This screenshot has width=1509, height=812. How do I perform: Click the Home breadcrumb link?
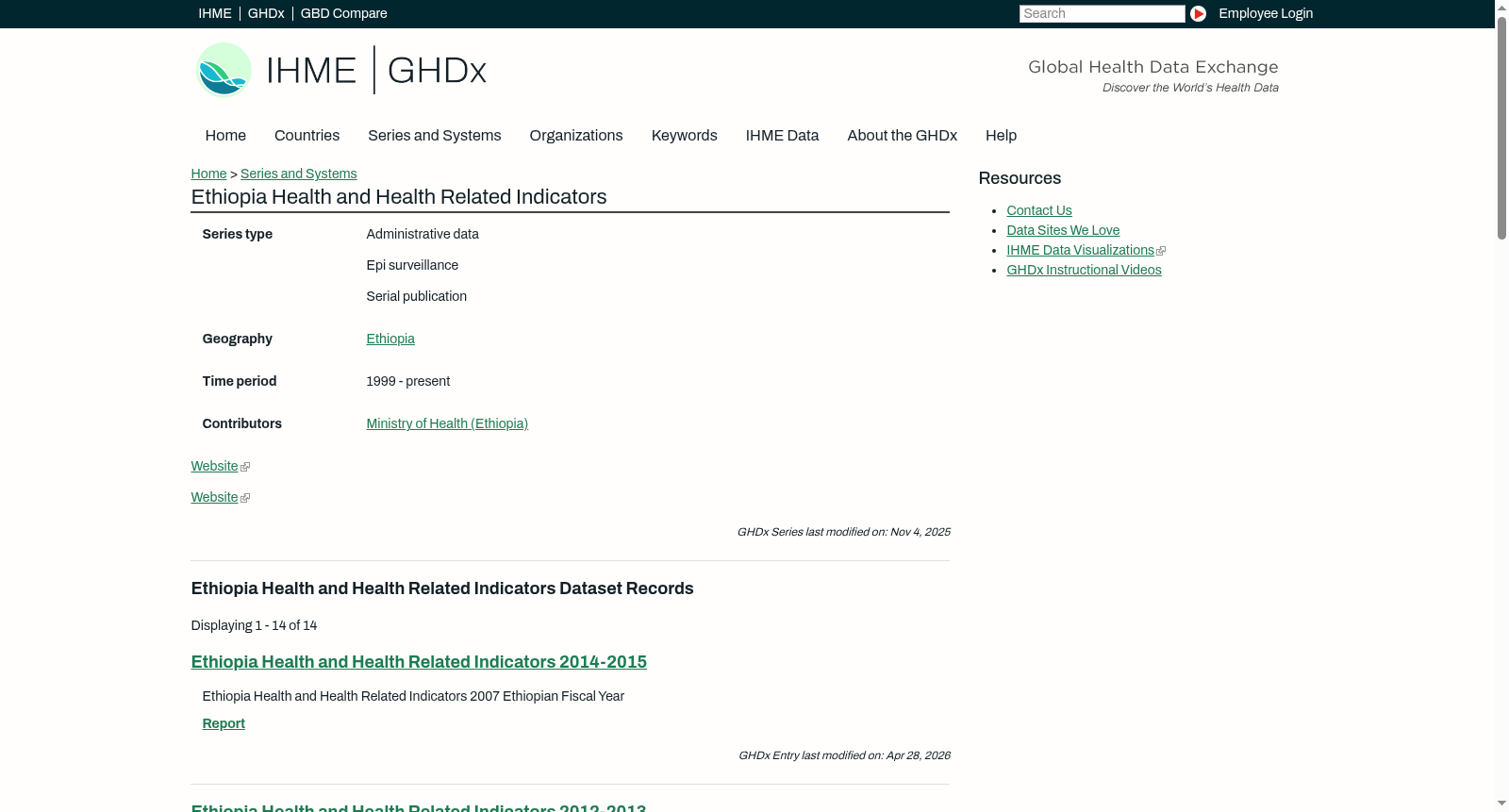click(208, 174)
